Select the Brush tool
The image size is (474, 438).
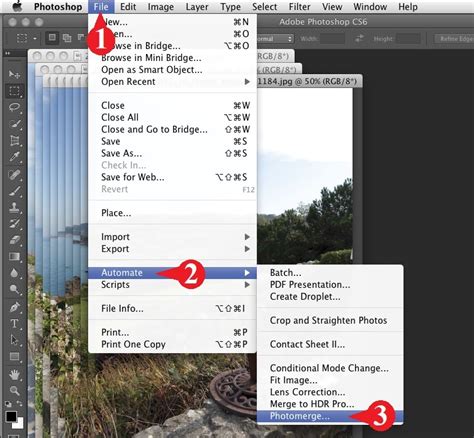click(14, 191)
